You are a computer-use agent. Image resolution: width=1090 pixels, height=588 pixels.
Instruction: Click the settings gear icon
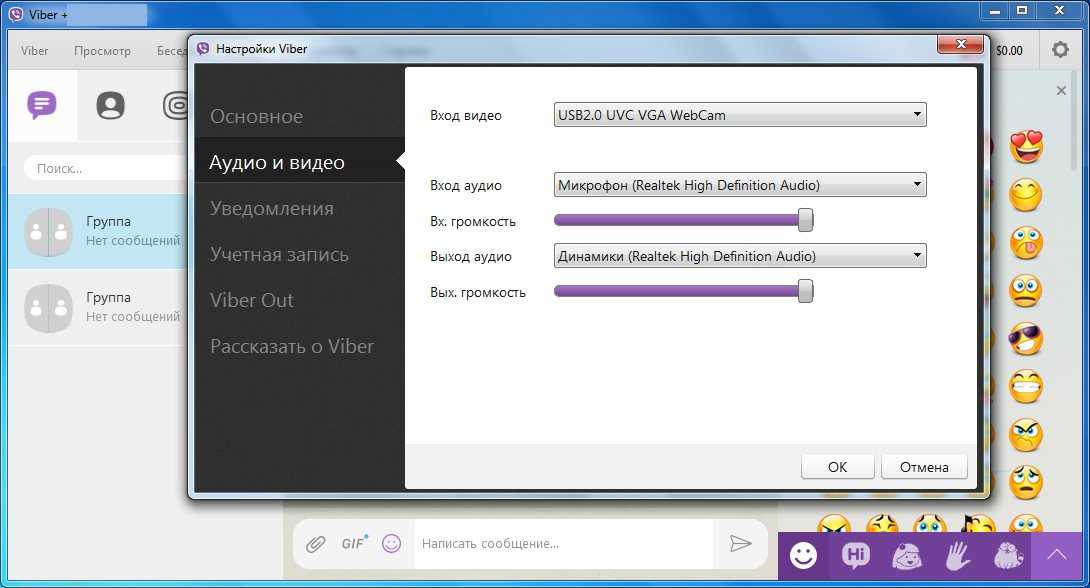coord(1060,50)
